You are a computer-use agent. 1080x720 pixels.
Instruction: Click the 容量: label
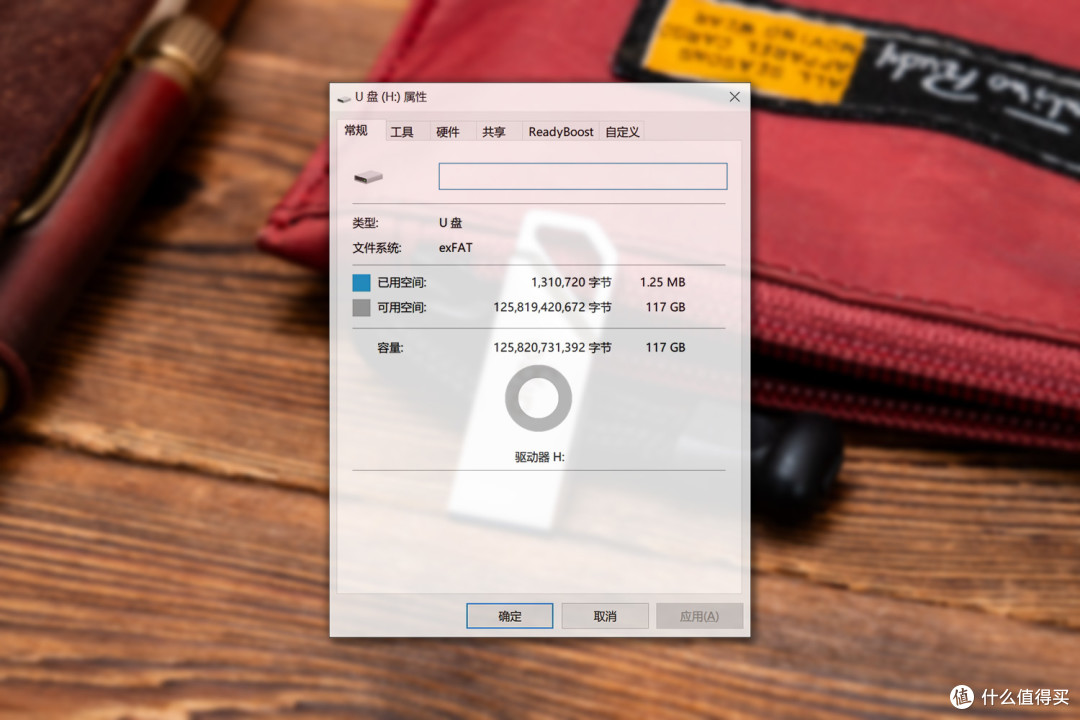point(390,348)
